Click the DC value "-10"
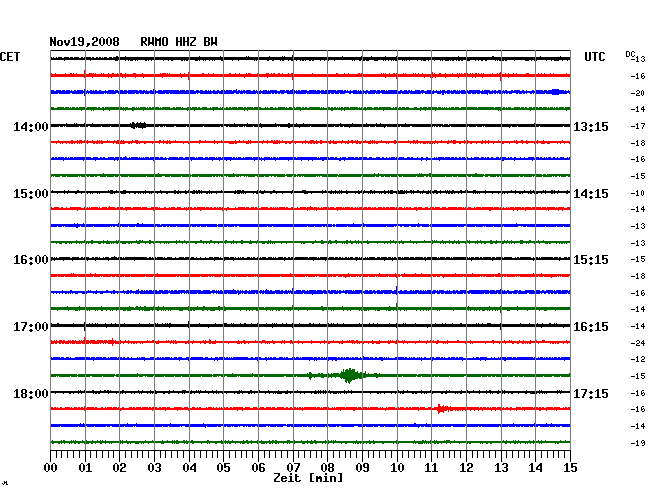Screen dimensions: 650x494 [x=638, y=193]
